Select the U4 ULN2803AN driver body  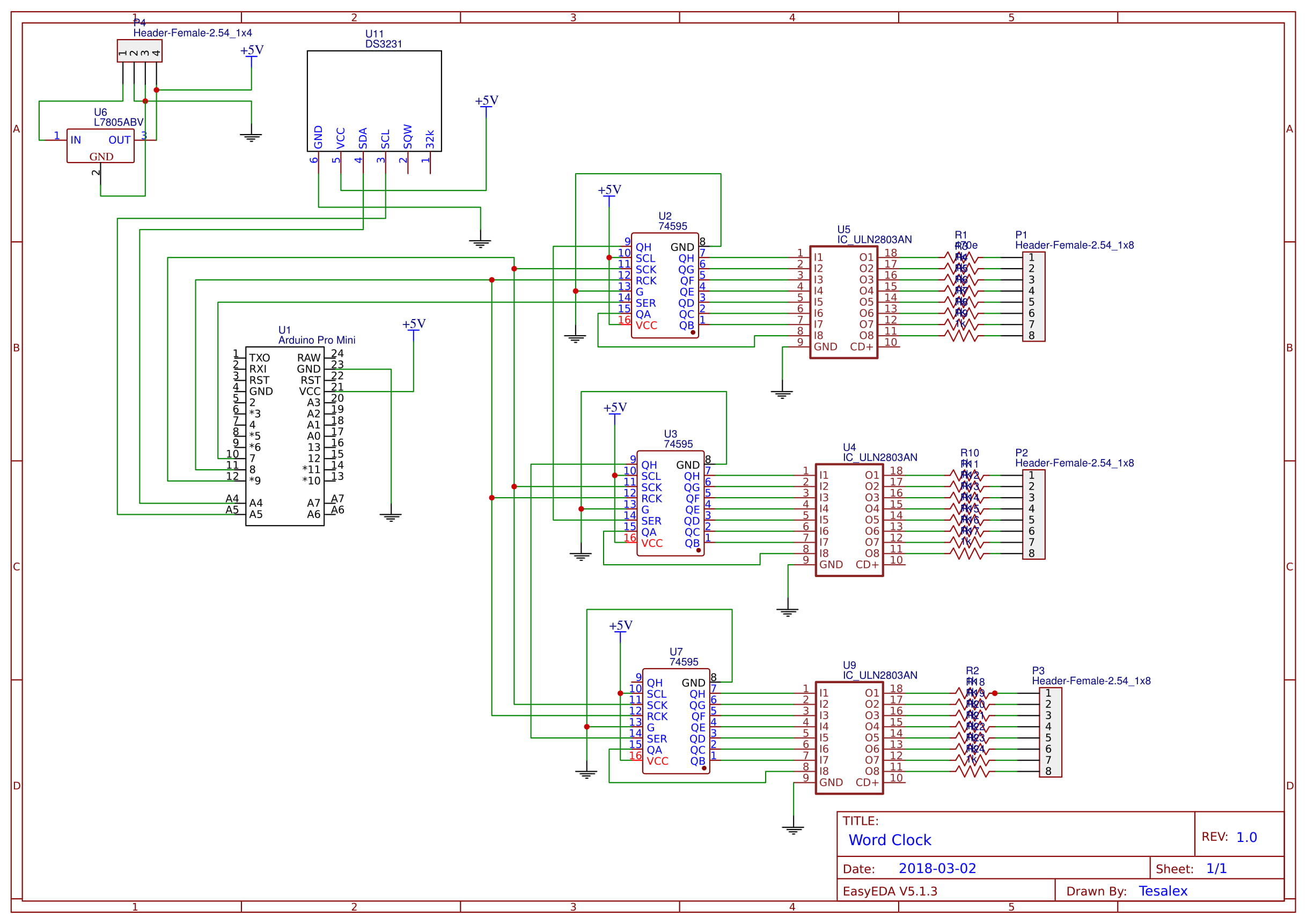pyautogui.click(x=849, y=520)
